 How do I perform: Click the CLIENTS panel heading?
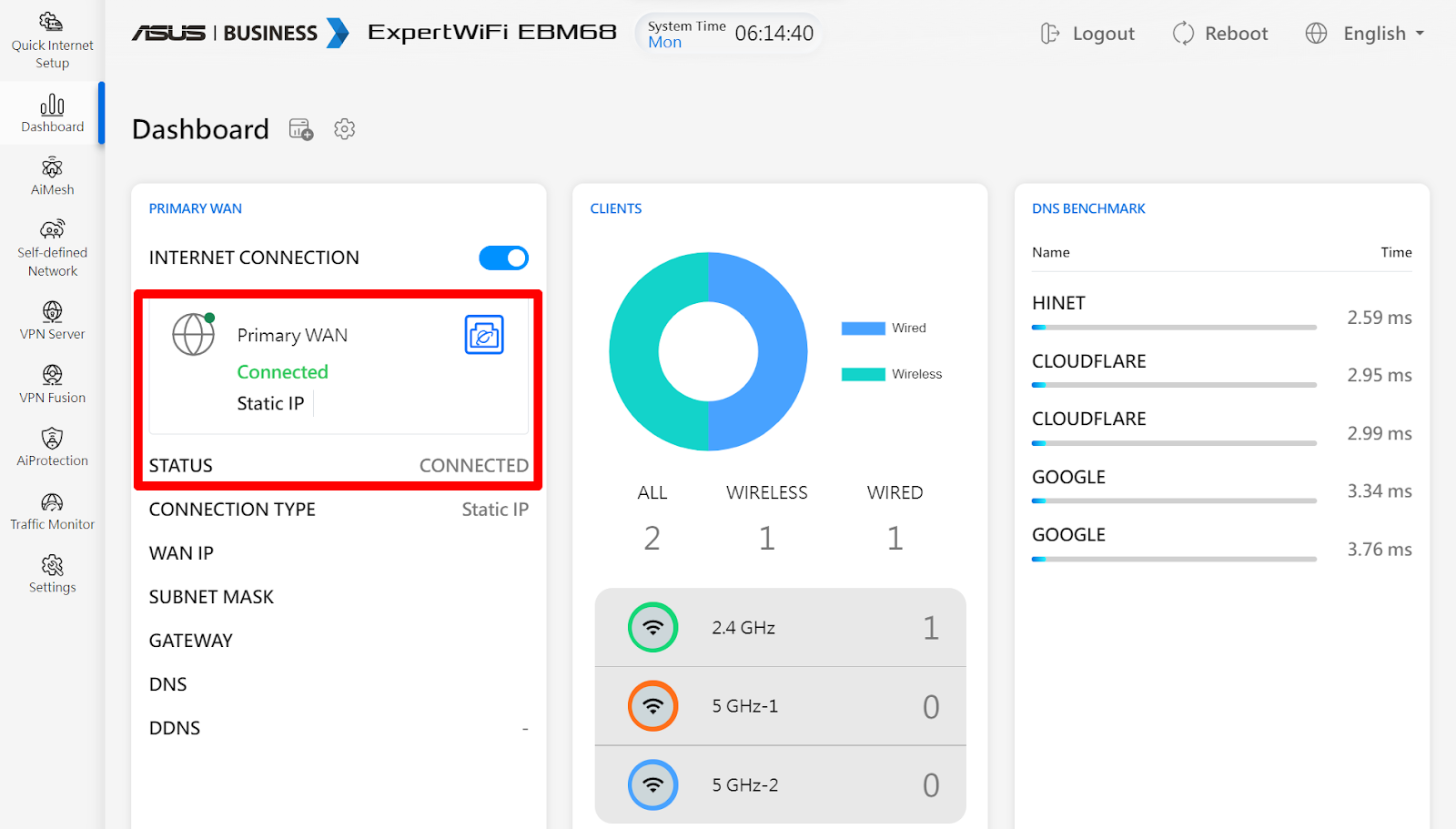pos(616,208)
